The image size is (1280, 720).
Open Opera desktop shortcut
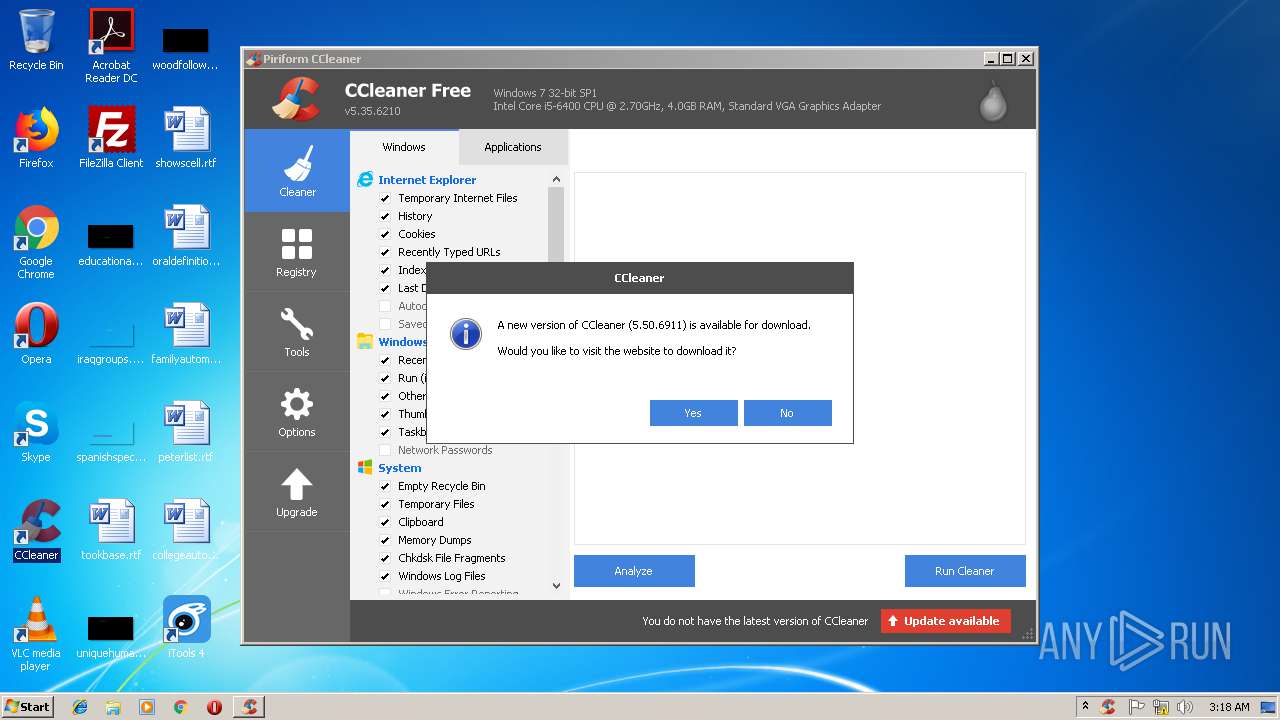[36, 334]
